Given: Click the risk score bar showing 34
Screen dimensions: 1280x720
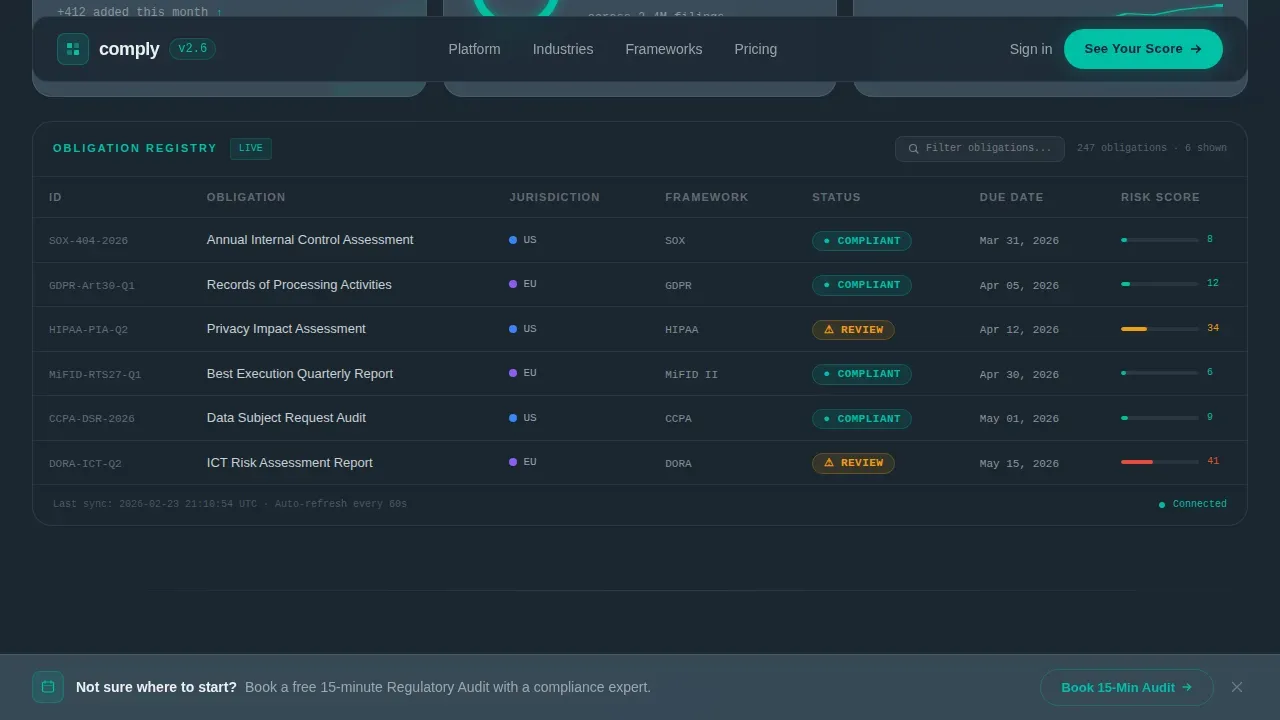Looking at the screenshot, I should tap(1160, 329).
